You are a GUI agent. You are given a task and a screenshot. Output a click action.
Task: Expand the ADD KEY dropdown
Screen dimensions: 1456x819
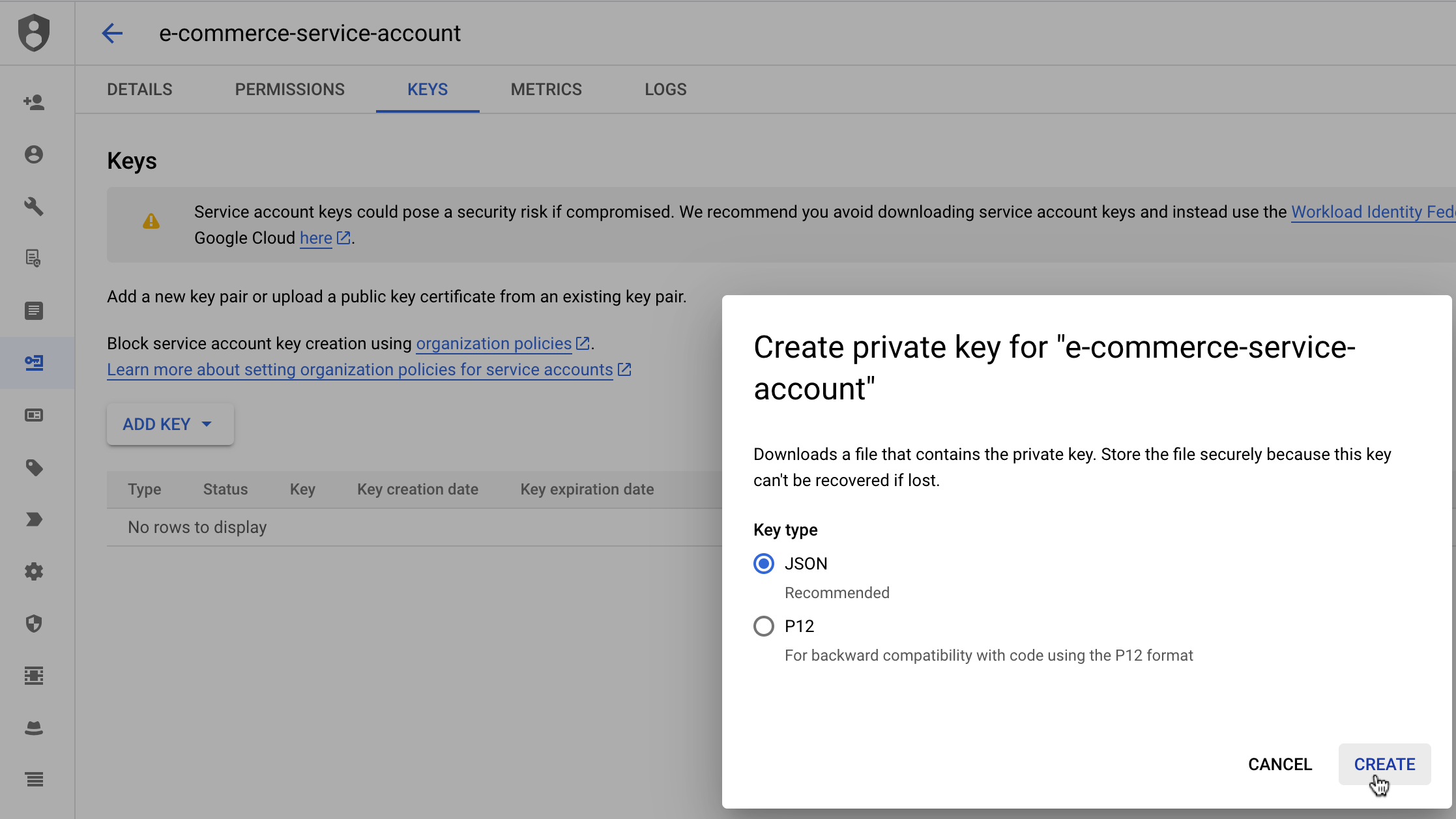[x=169, y=424]
